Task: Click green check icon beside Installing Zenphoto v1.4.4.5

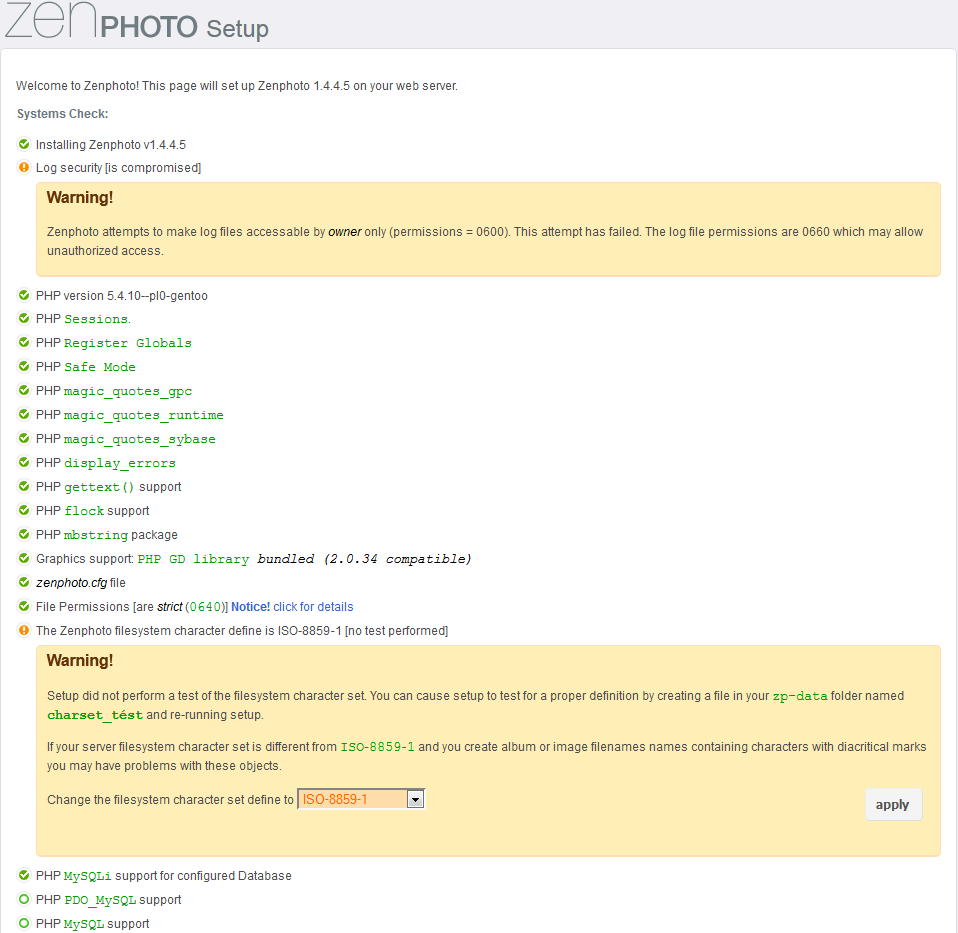Action: (x=24, y=144)
